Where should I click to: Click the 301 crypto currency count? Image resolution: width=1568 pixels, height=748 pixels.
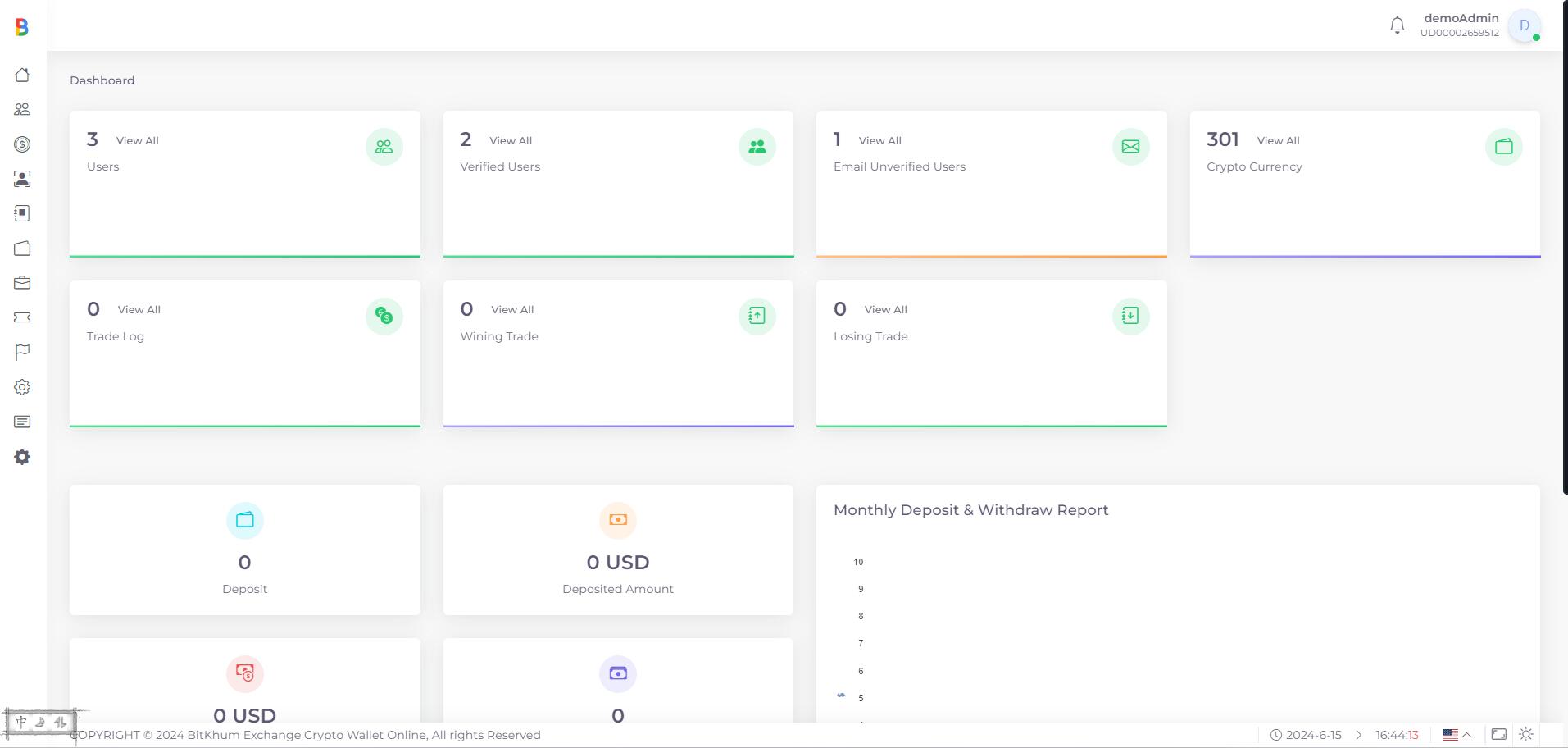pyautogui.click(x=1223, y=139)
